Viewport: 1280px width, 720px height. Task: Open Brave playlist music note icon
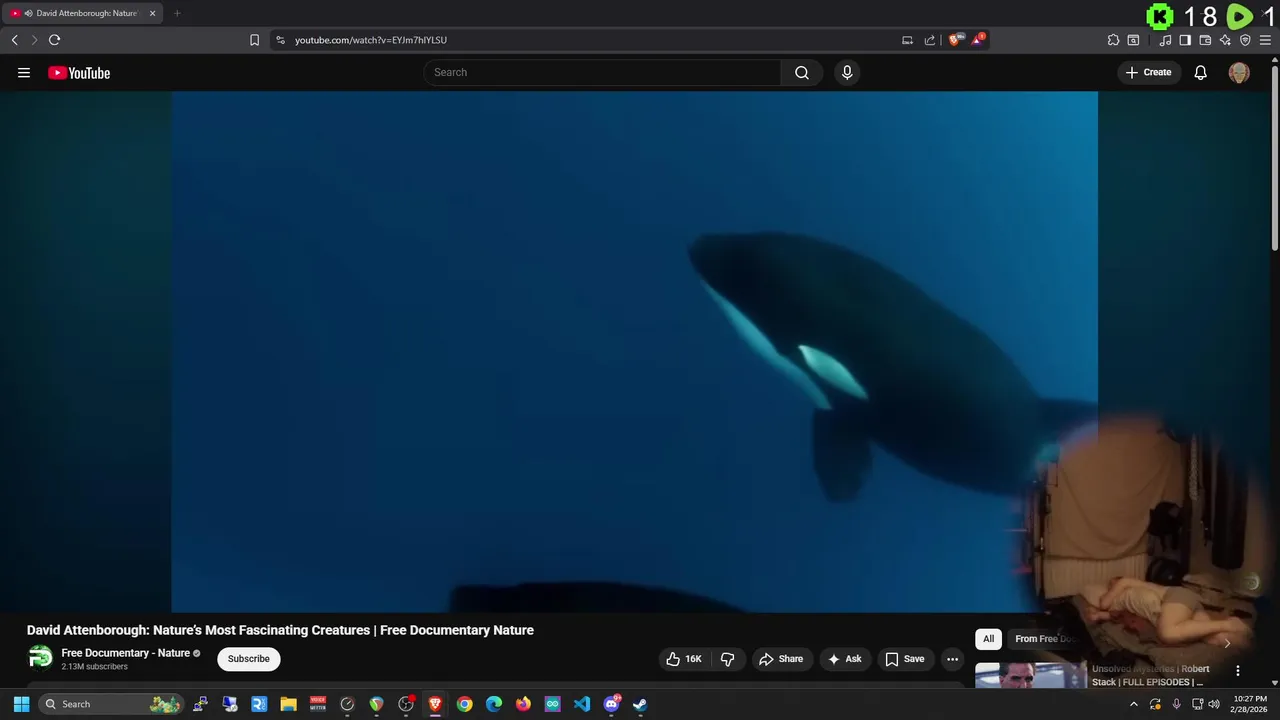(x=1165, y=40)
